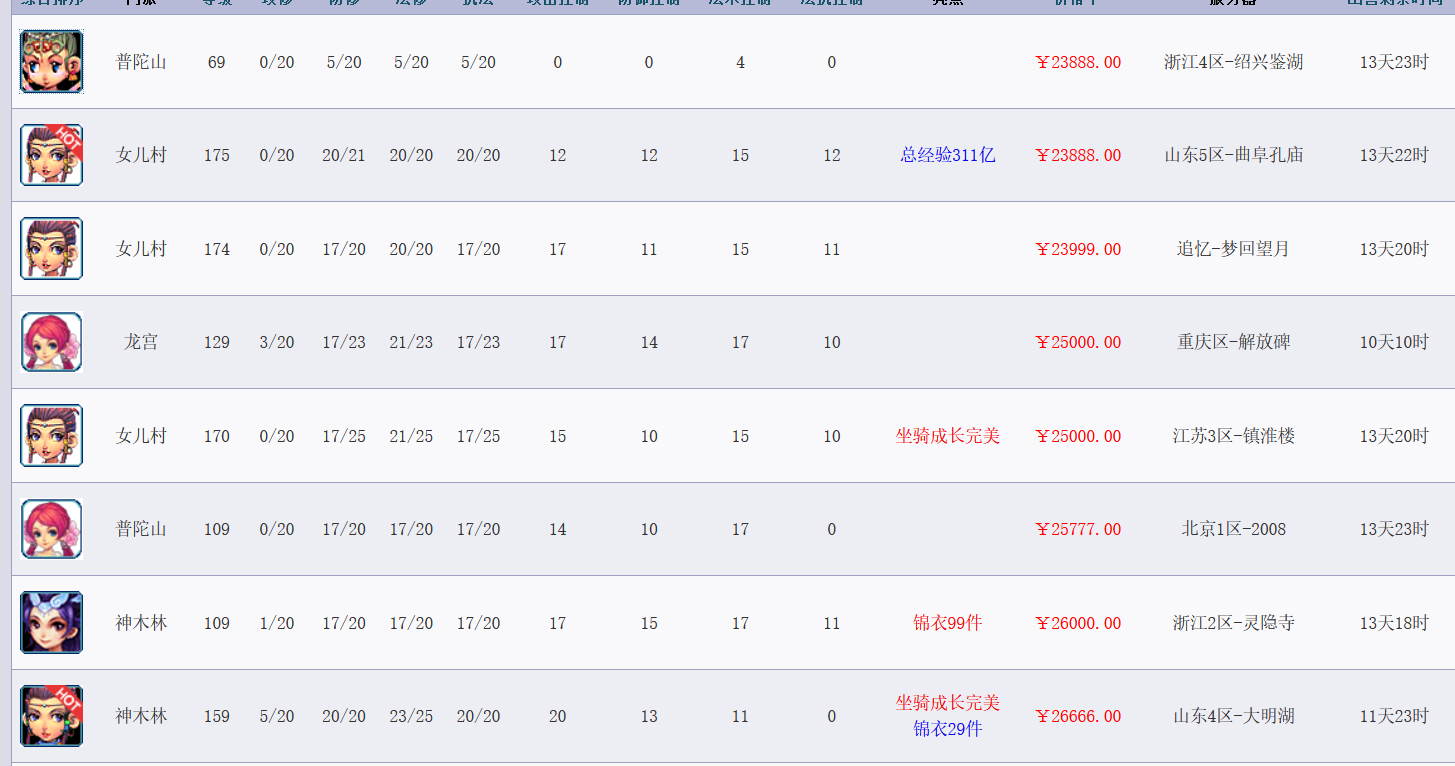Click the level value 170
1455x766 pixels.
[x=217, y=436]
